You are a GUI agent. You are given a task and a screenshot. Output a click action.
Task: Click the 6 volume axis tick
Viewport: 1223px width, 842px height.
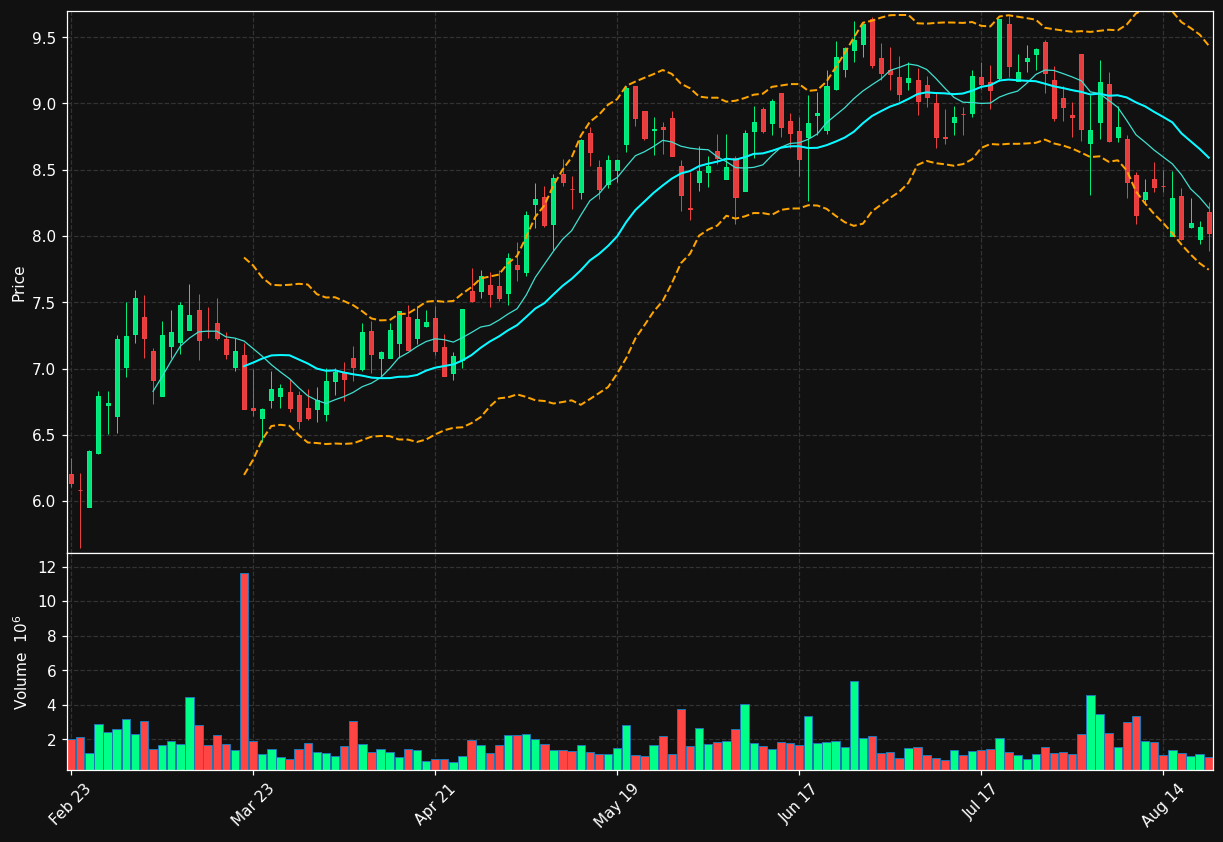(52, 671)
